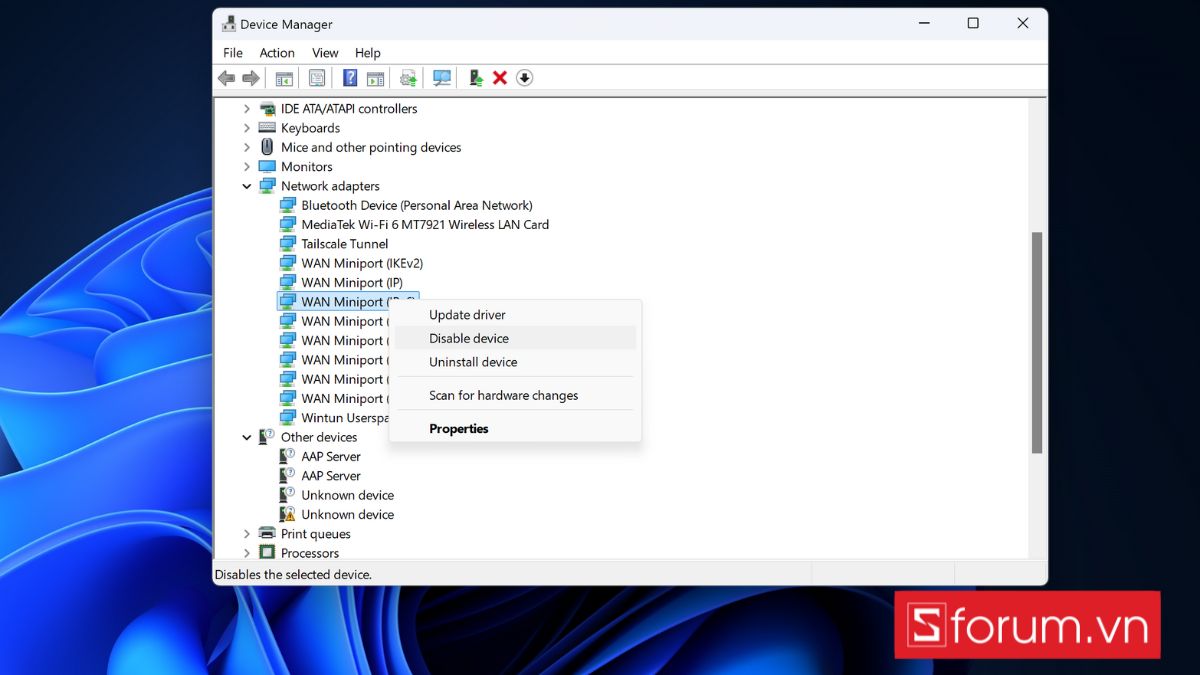Select the second AAP Server device
This screenshot has width=1200, height=675.
(331, 475)
